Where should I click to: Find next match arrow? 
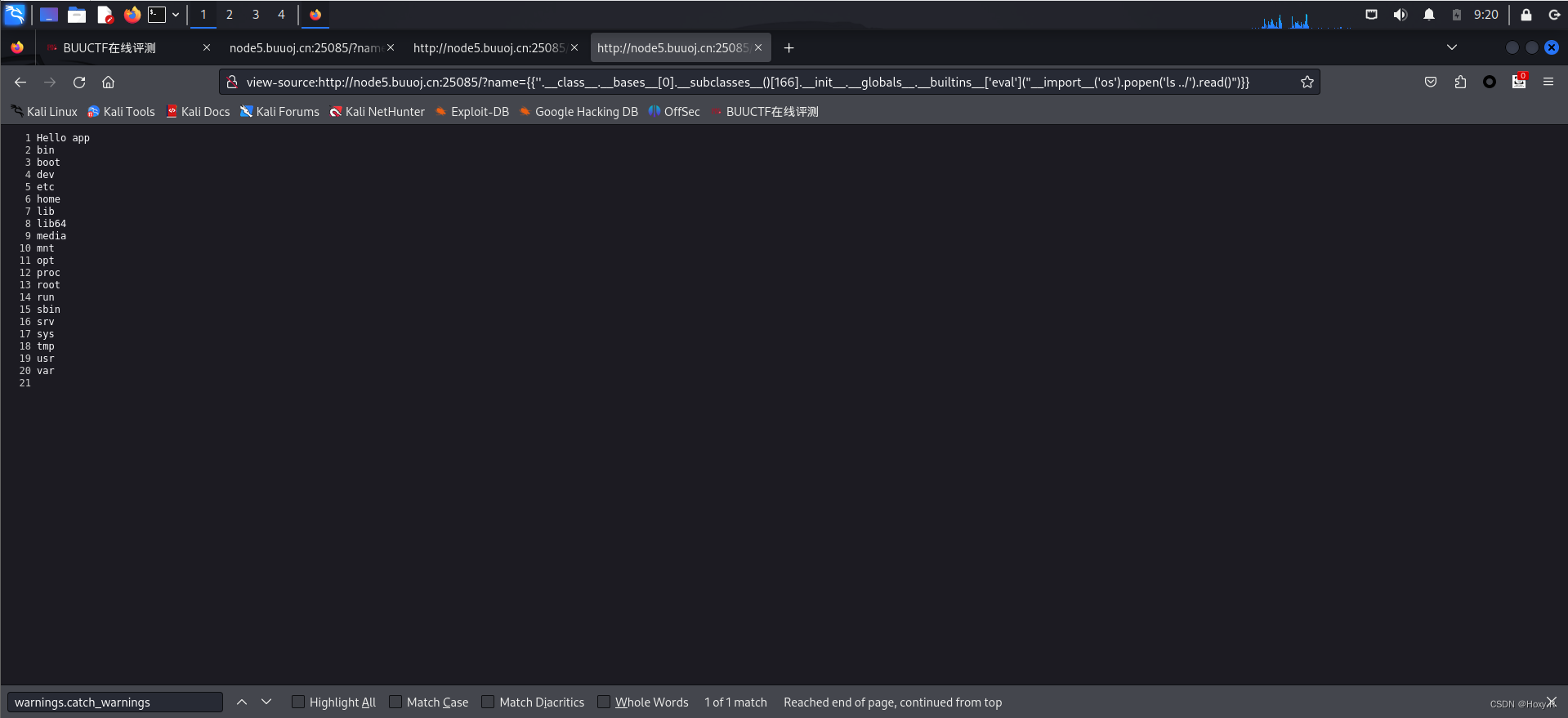click(x=266, y=702)
